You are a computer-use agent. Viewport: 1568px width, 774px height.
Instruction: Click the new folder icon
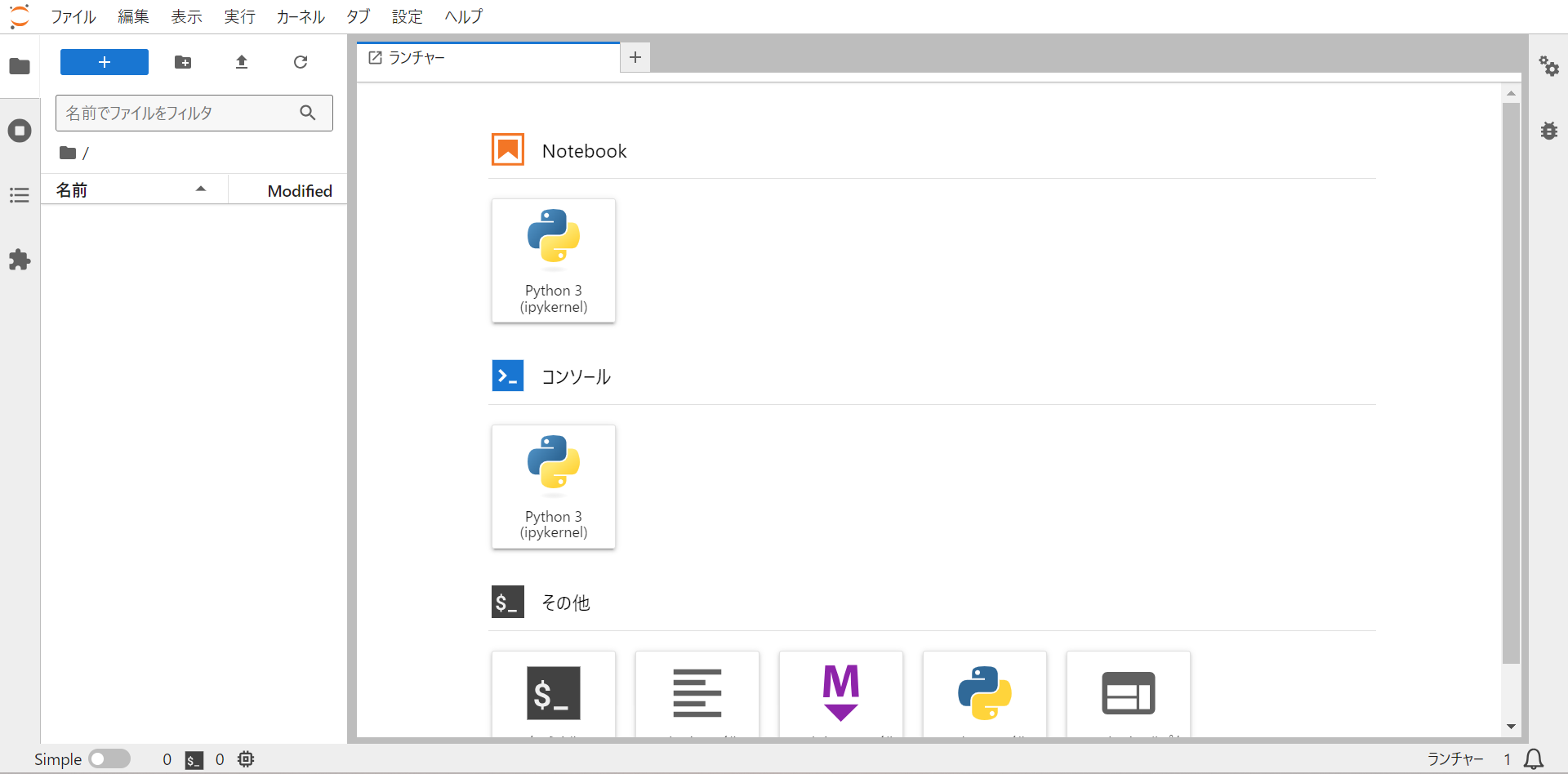(183, 62)
